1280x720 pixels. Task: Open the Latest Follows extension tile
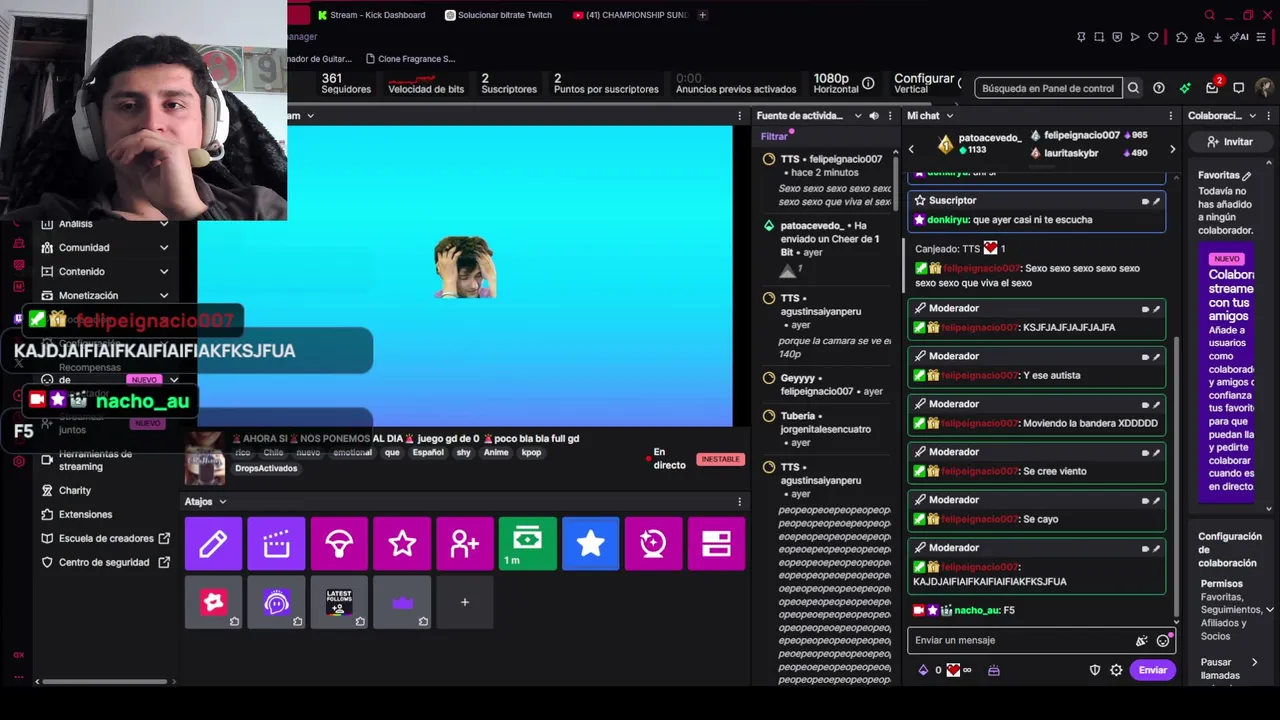click(339, 602)
